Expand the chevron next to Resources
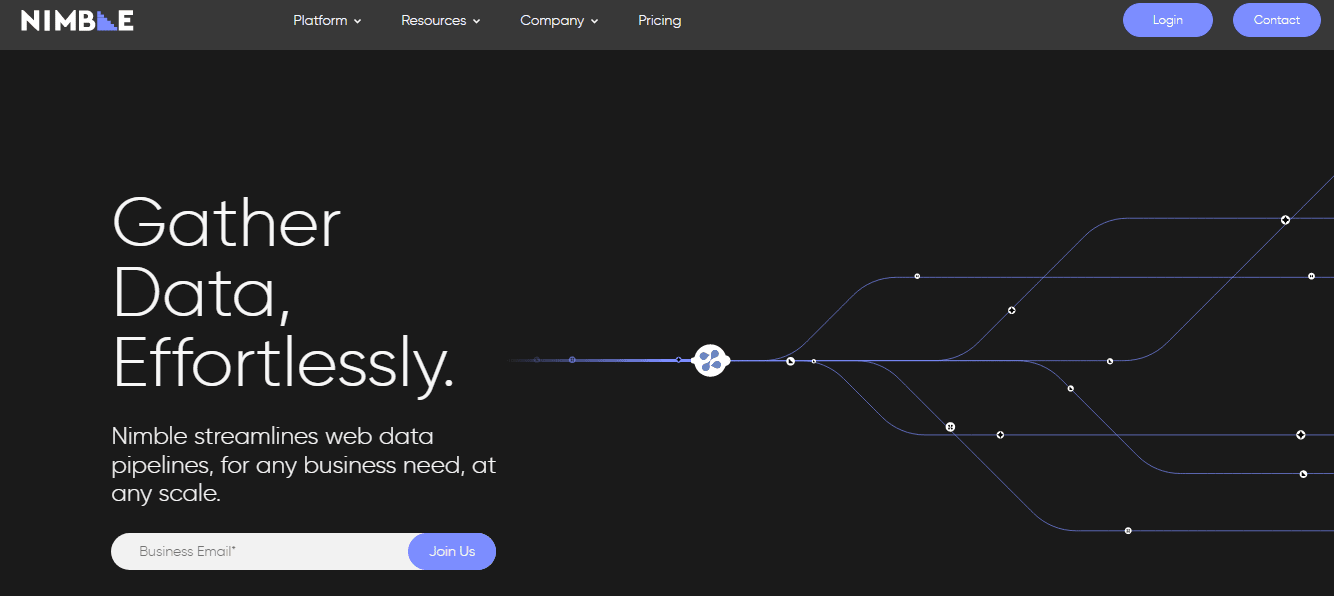1334x596 pixels. coord(477,21)
